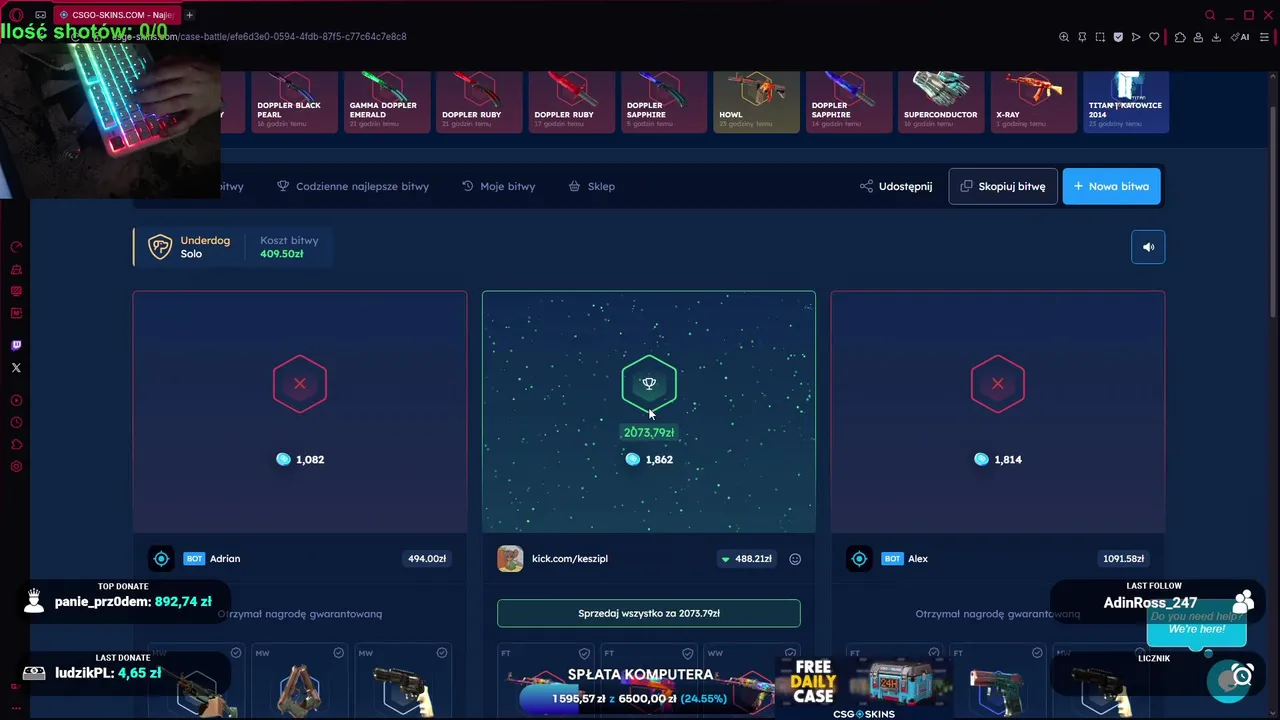Open browser zoom magnifier icon
The width and height of the screenshot is (1280, 720).
pyautogui.click(x=1064, y=37)
